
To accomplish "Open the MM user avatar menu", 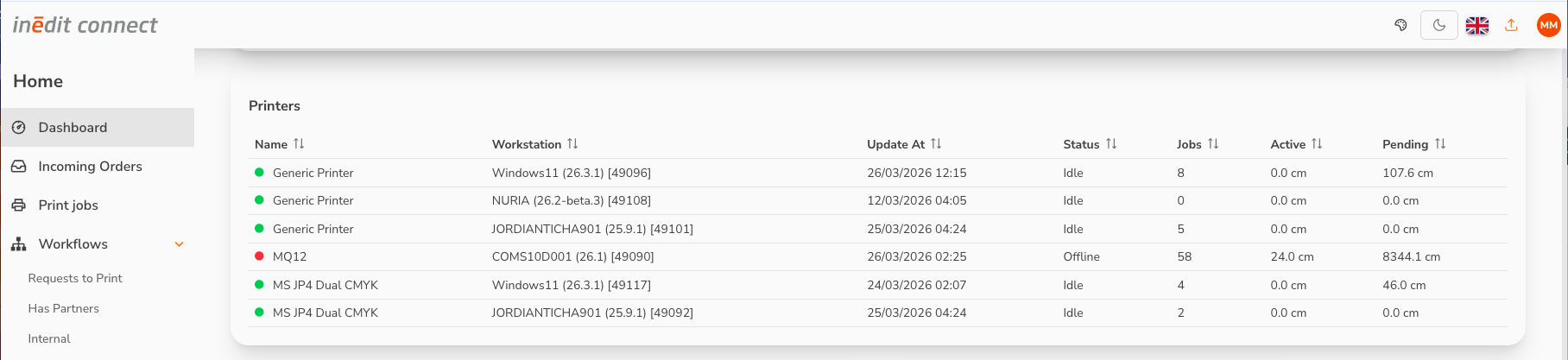I will tap(1549, 26).
